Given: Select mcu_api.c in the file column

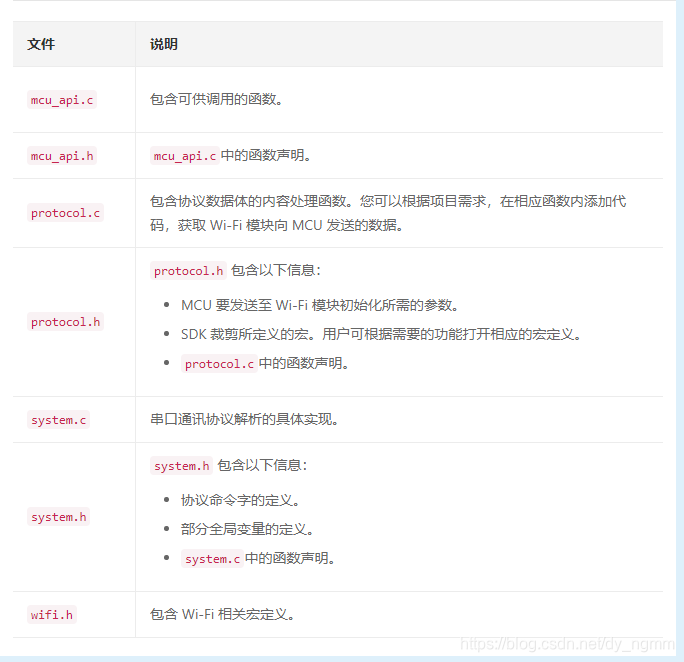Looking at the screenshot, I should 62,100.
